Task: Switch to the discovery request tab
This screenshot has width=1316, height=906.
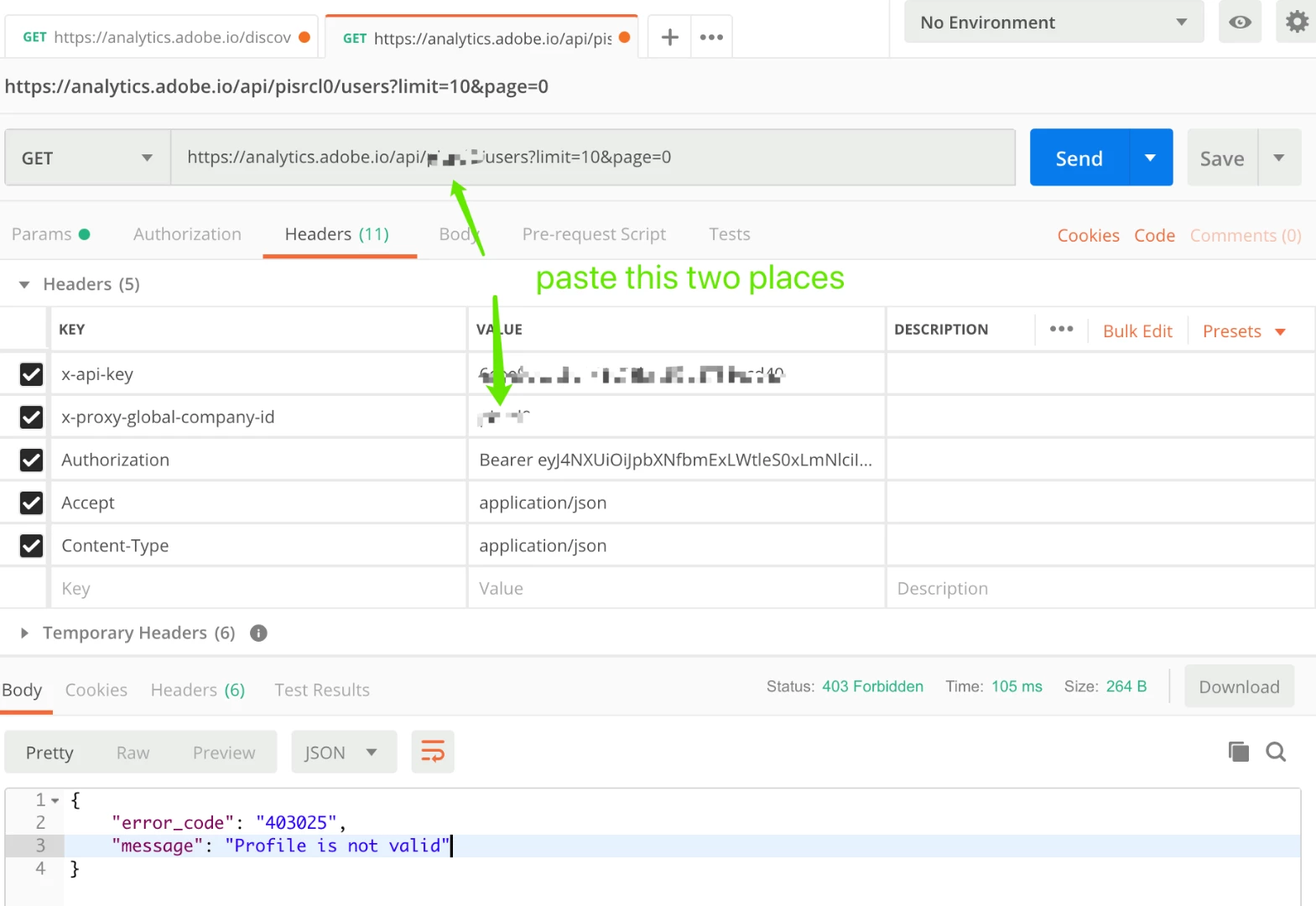Action: (x=161, y=37)
